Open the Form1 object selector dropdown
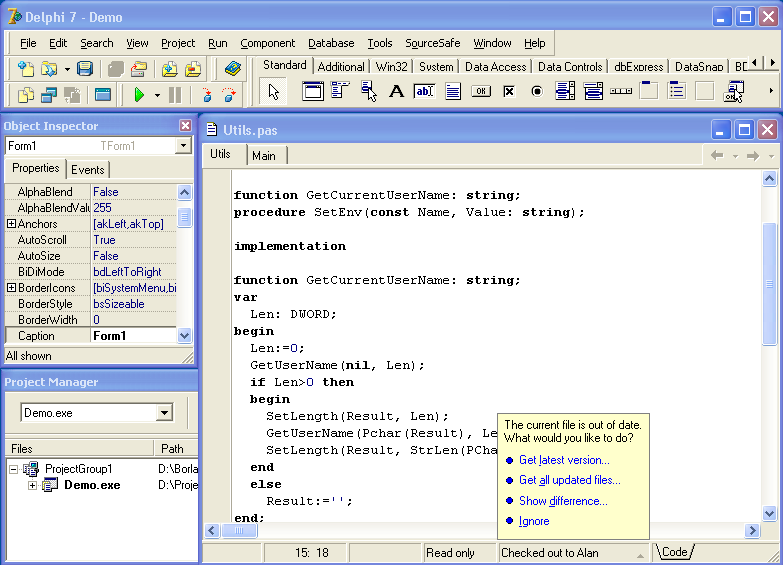Screen dimensions: 783x565 tap(183, 146)
